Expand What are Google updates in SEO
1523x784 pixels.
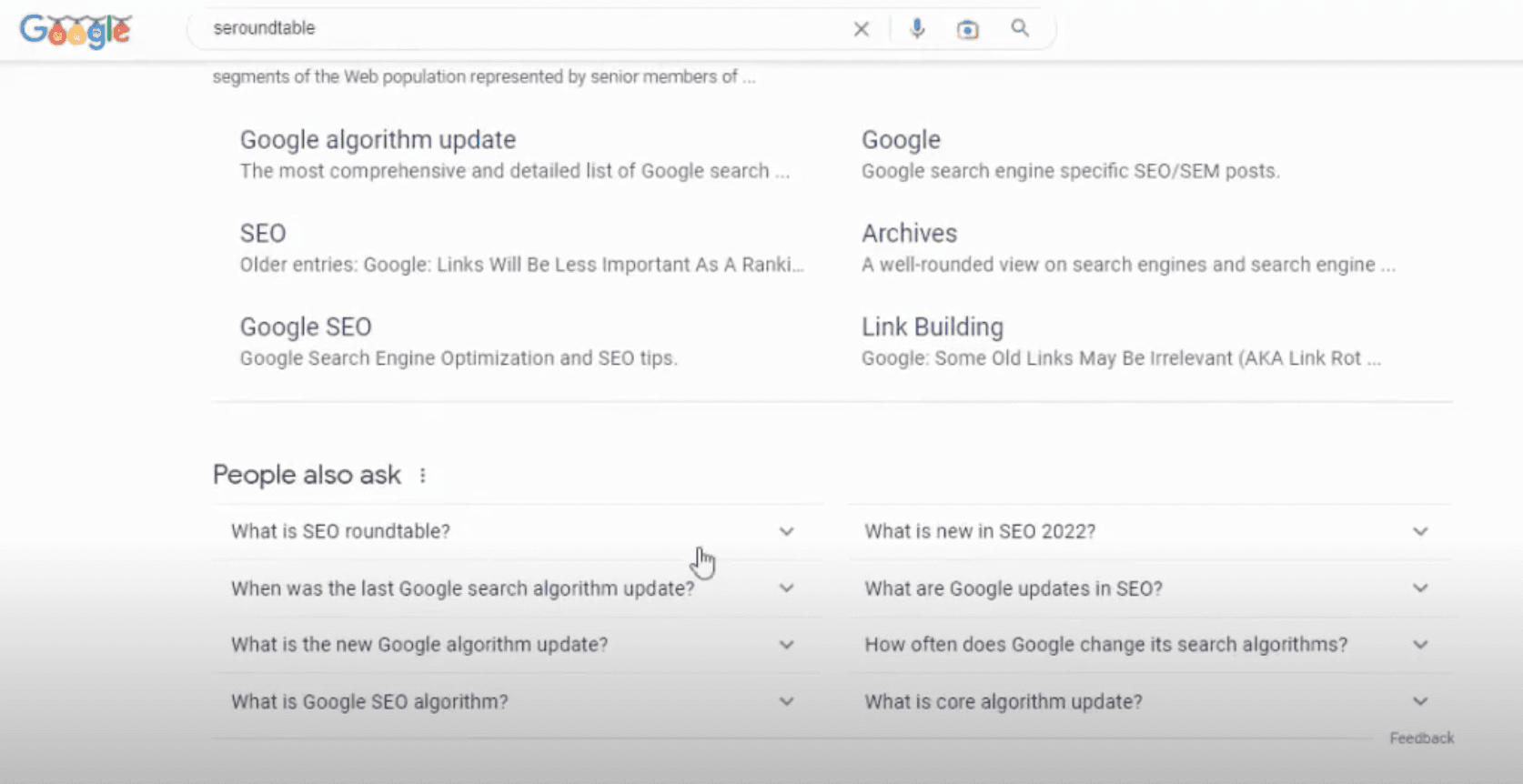[x=1150, y=588]
